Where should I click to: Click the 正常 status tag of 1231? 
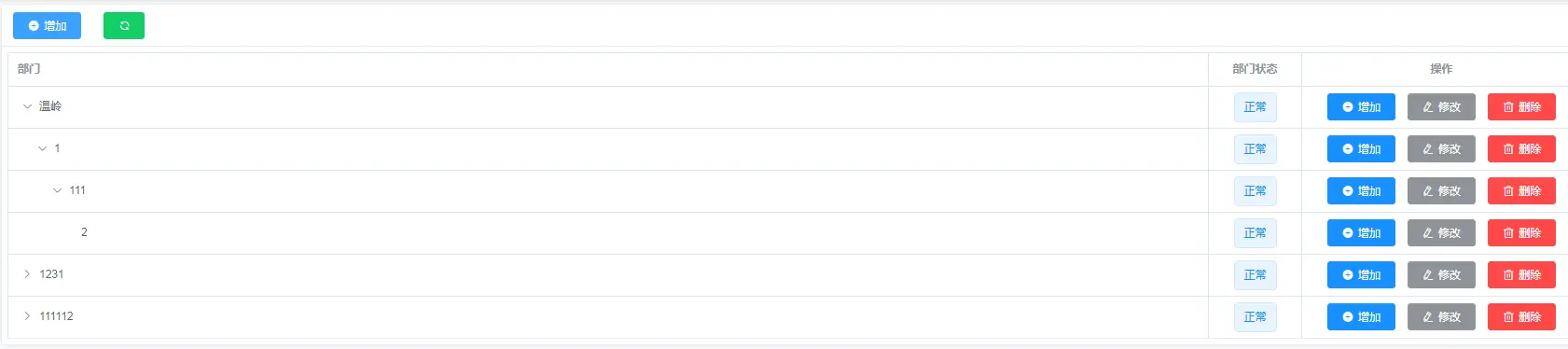click(1255, 275)
